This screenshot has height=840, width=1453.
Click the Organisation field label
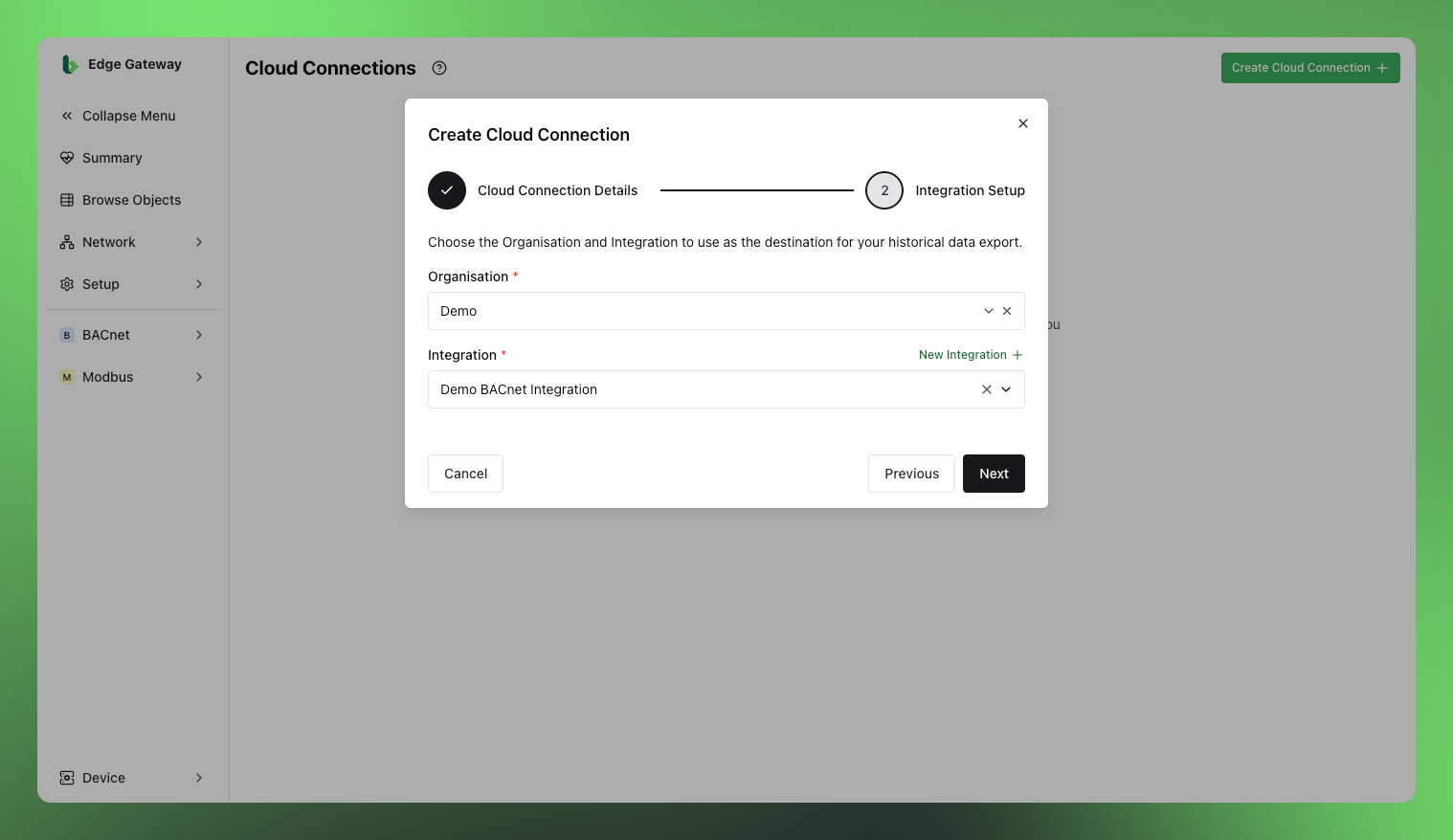pos(468,276)
